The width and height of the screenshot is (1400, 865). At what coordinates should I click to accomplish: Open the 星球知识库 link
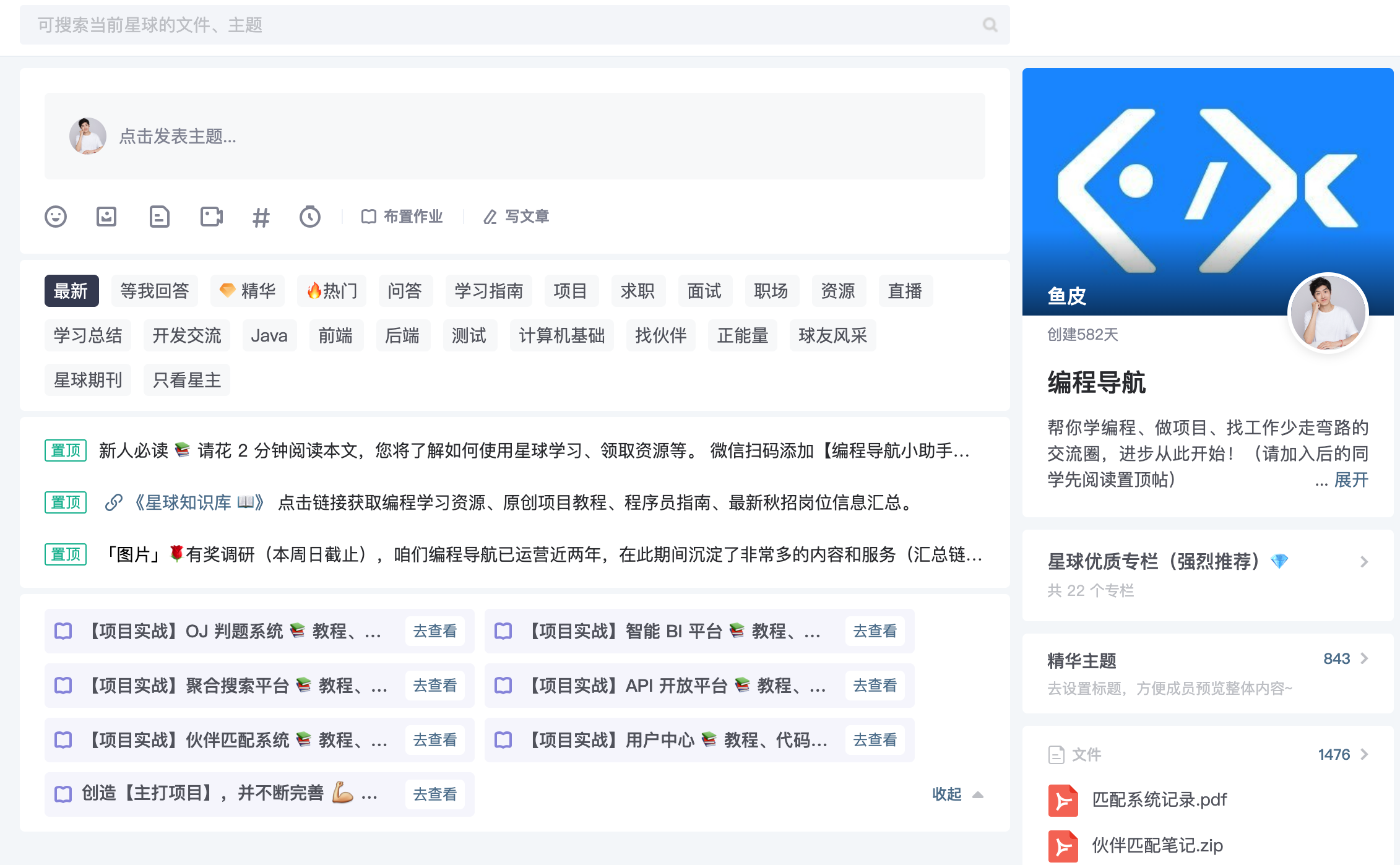click(198, 502)
